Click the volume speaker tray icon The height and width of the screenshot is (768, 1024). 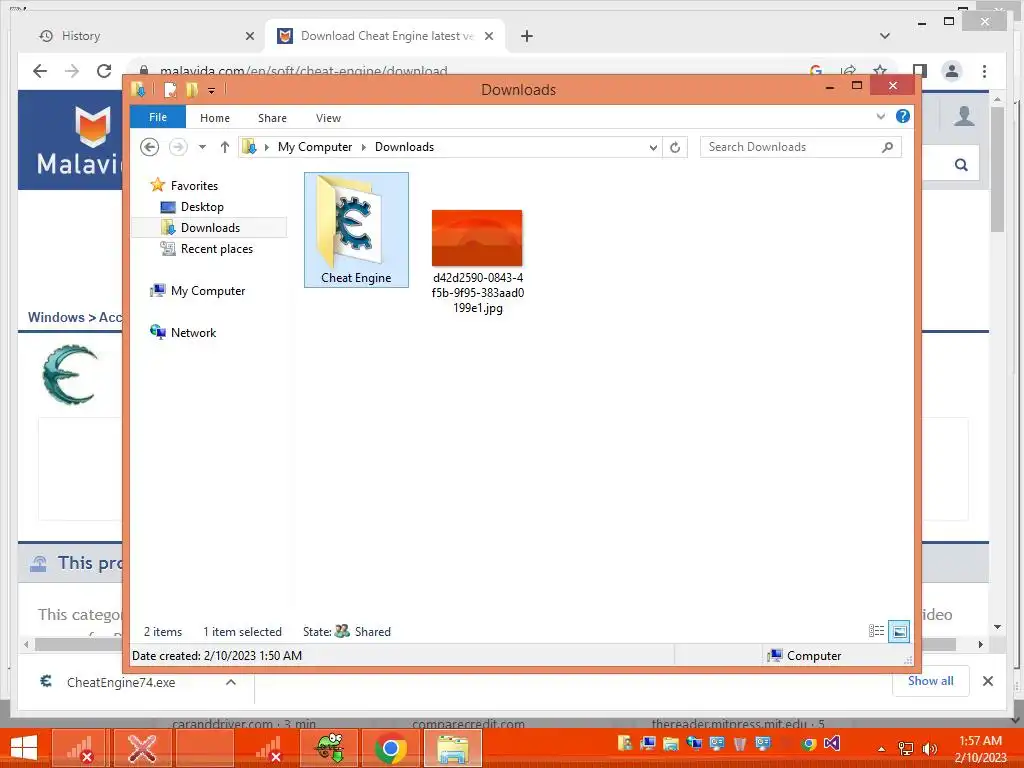pyautogui.click(x=928, y=748)
